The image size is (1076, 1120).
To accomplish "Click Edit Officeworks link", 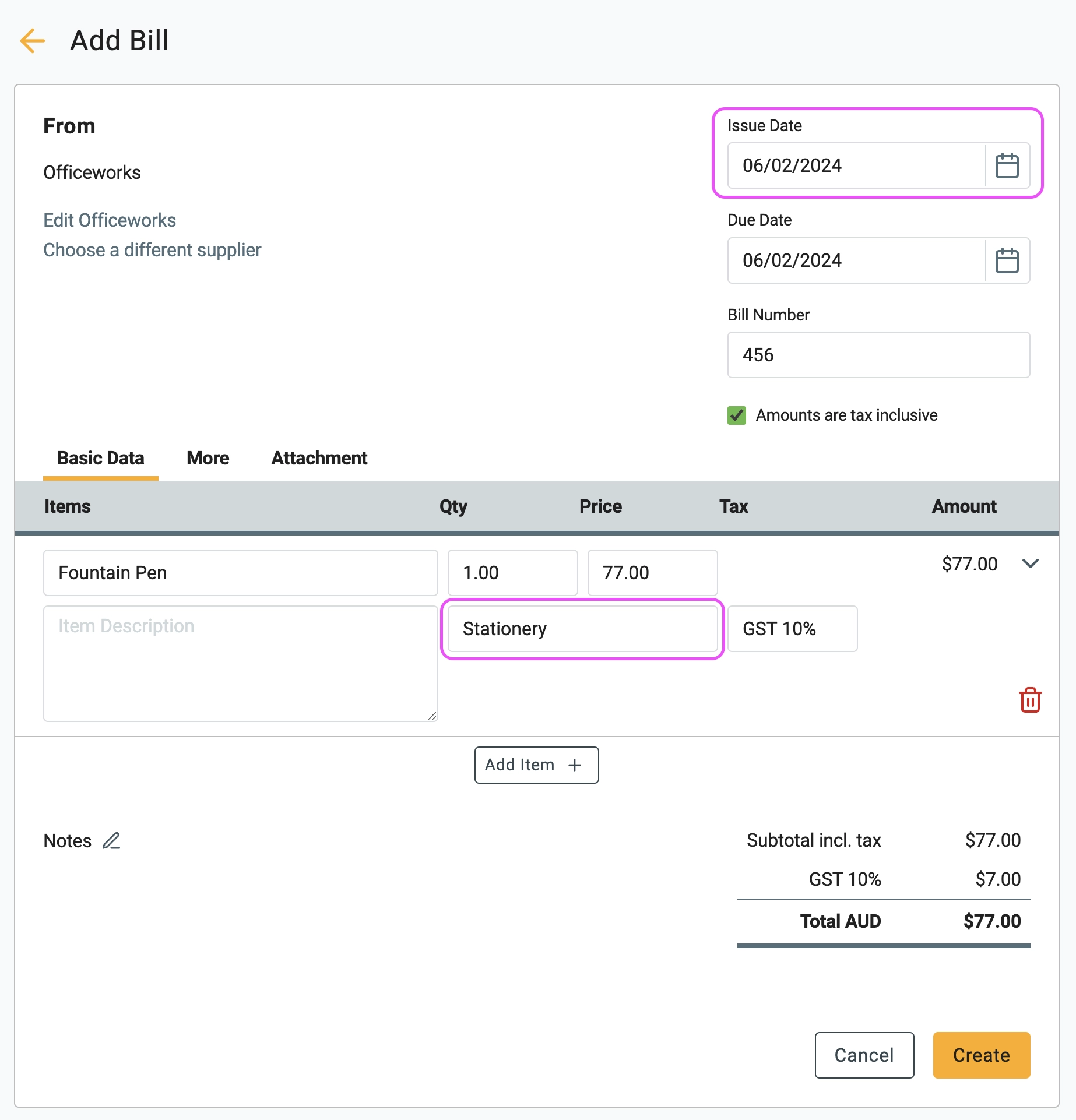I will click(x=110, y=220).
